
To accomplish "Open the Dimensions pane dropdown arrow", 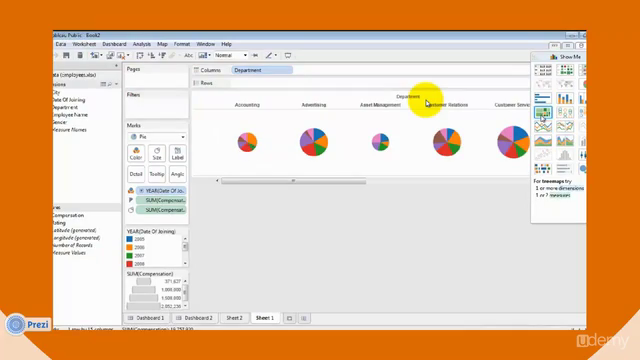I will 117,84.
